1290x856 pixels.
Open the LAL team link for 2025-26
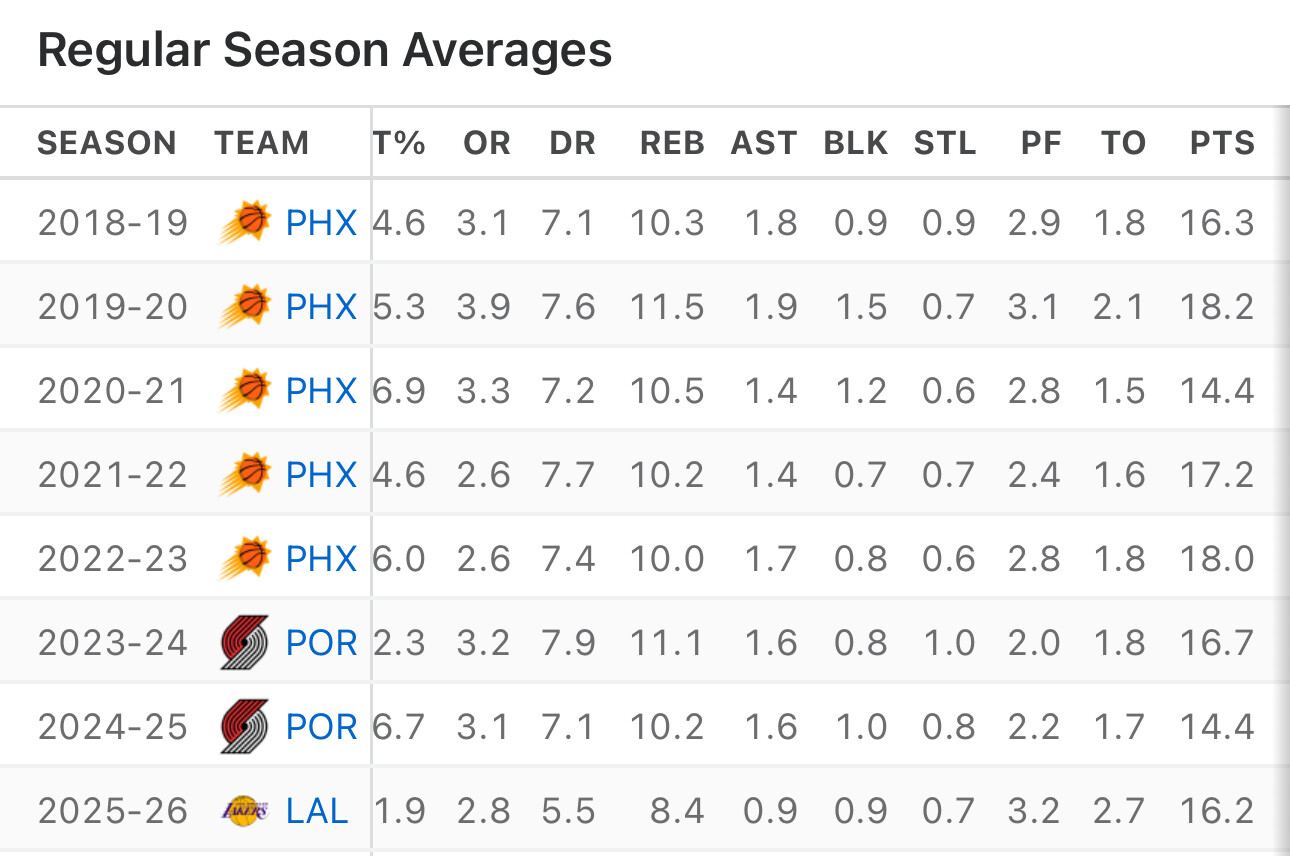(317, 810)
